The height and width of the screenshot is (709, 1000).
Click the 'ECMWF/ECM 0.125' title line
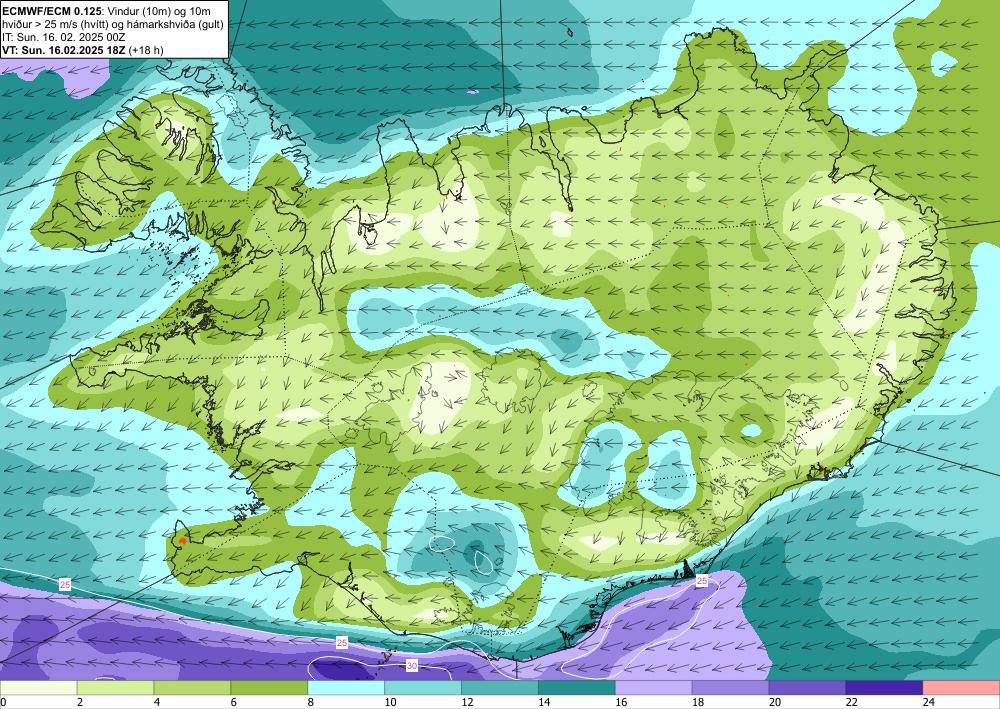[x=107, y=10]
